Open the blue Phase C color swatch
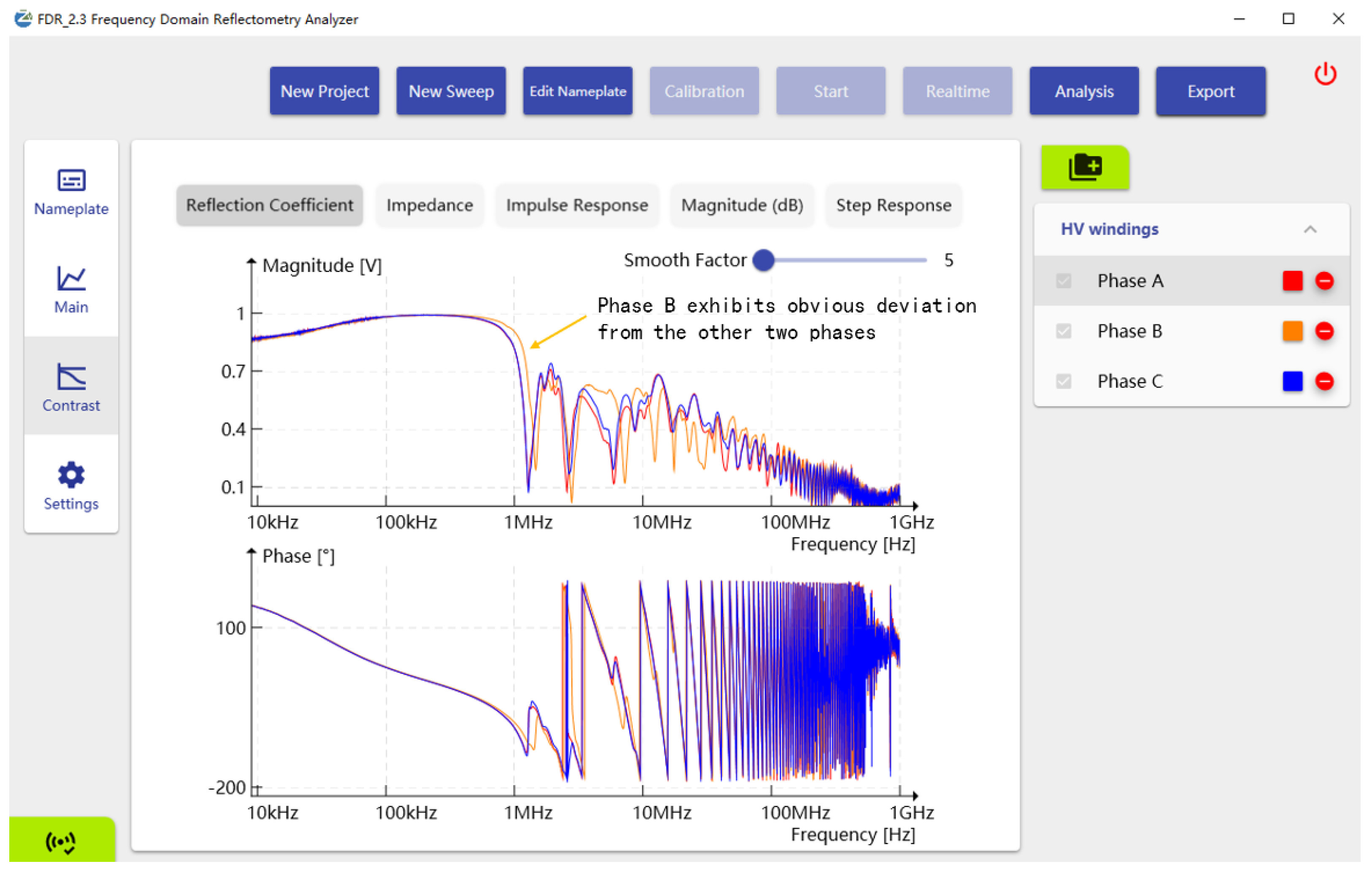This screenshot has height=872, width=1372. (x=1292, y=381)
